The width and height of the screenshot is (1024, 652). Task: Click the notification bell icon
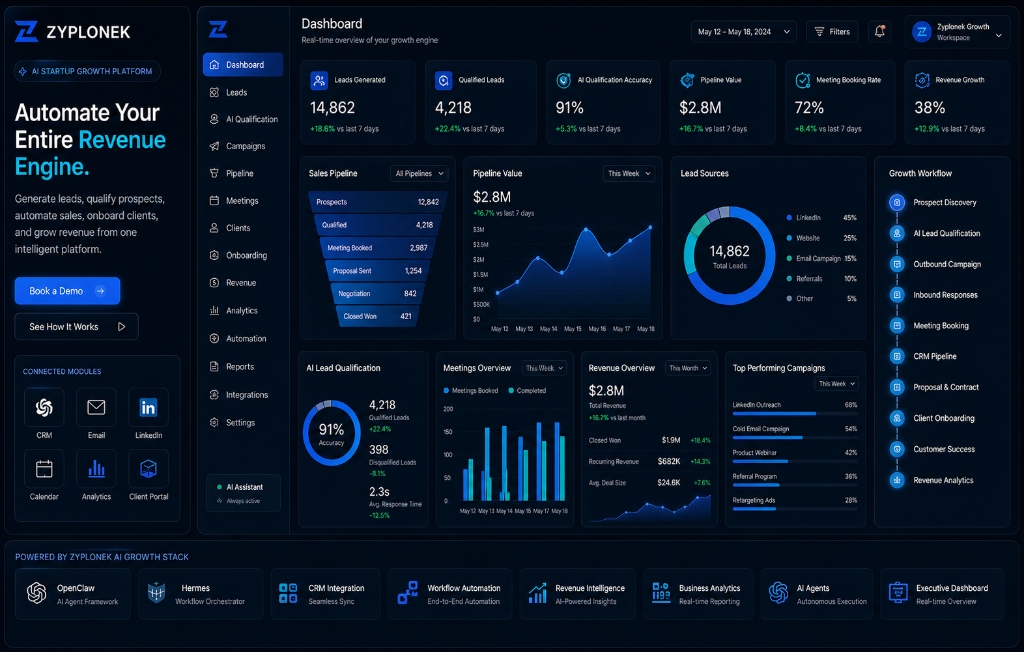(880, 31)
